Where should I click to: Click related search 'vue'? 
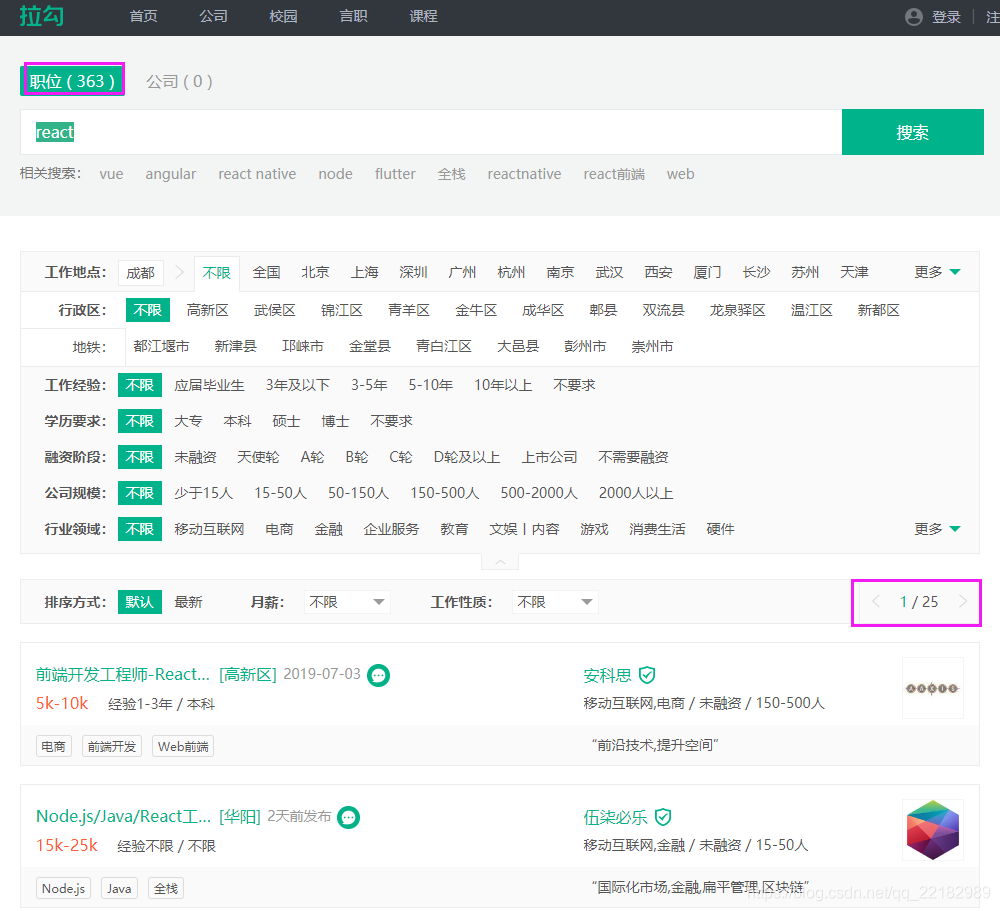point(112,174)
